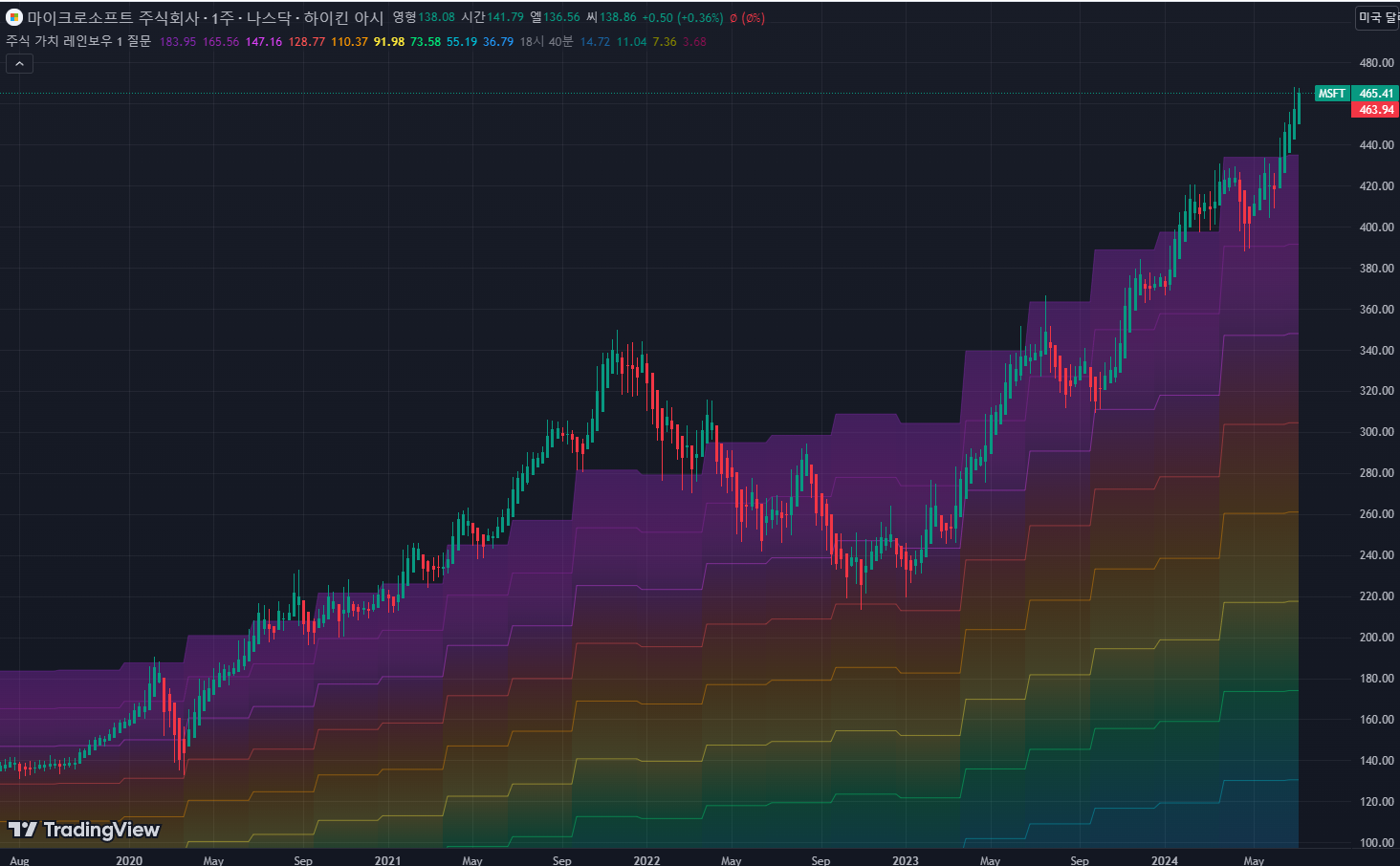Click the 2021 label on time axis

388,860
